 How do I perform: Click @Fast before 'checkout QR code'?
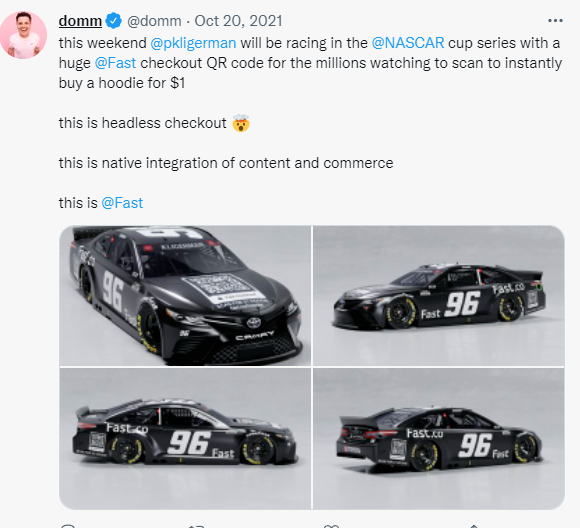115,63
